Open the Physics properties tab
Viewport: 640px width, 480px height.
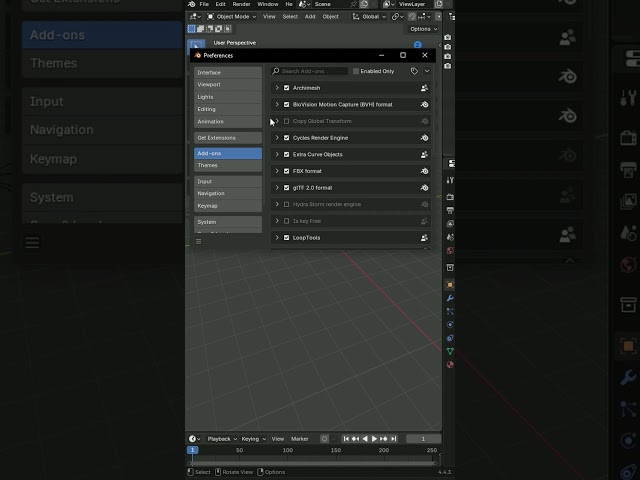coord(450,324)
